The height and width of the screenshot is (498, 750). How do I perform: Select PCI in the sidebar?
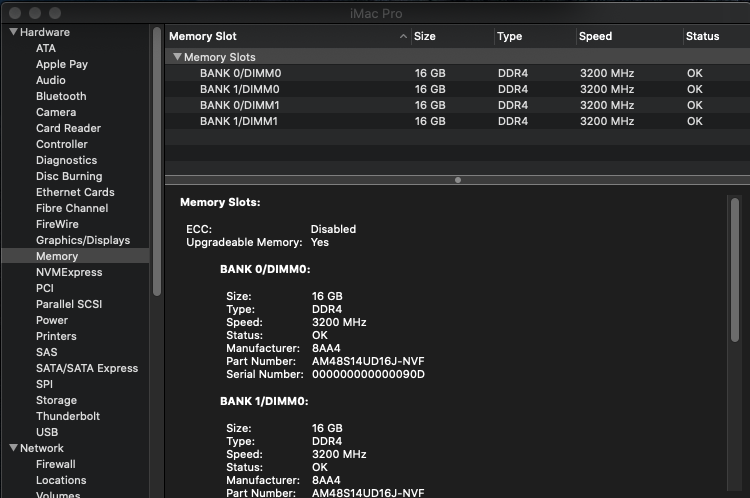pos(44,288)
